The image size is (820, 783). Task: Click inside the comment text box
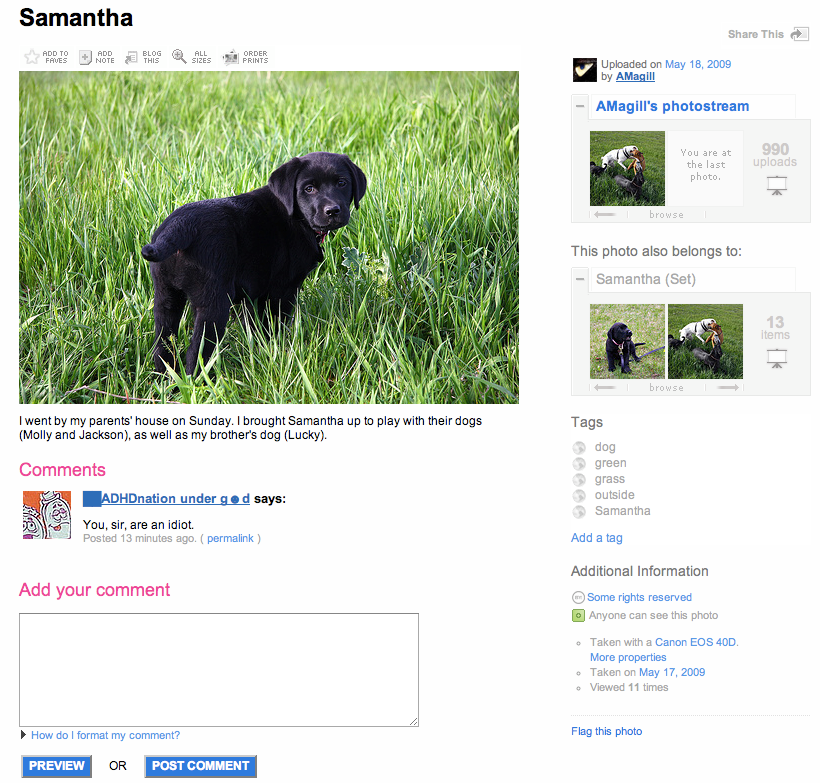(x=219, y=669)
